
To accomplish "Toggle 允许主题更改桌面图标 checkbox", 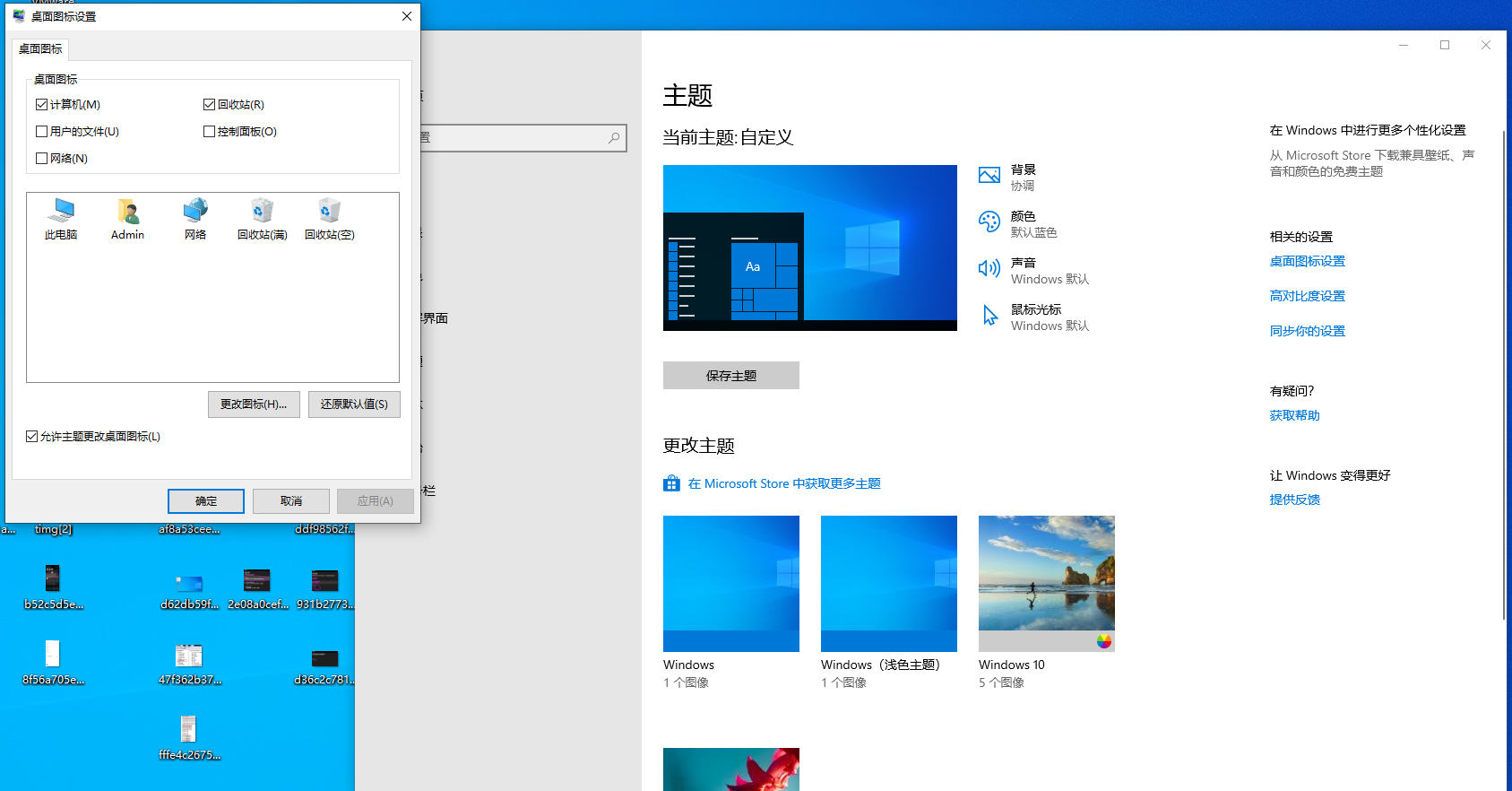I will [32, 437].
